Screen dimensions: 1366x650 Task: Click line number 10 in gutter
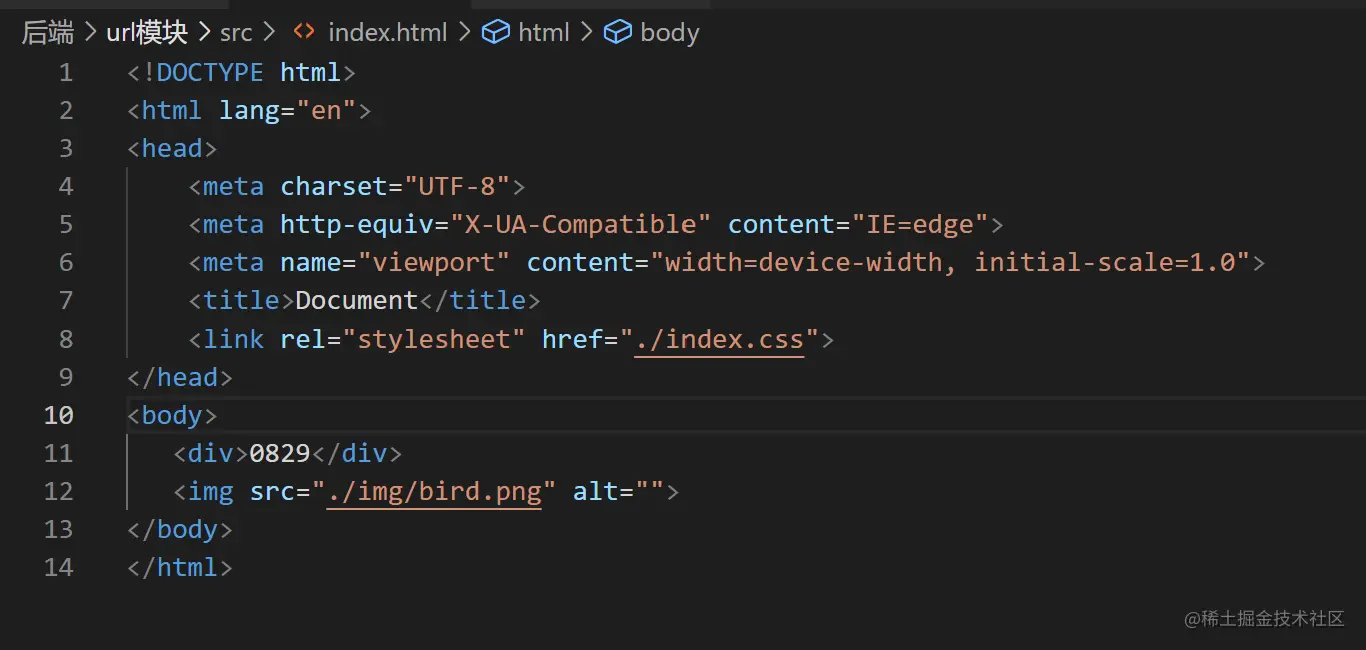pos(58,415)
